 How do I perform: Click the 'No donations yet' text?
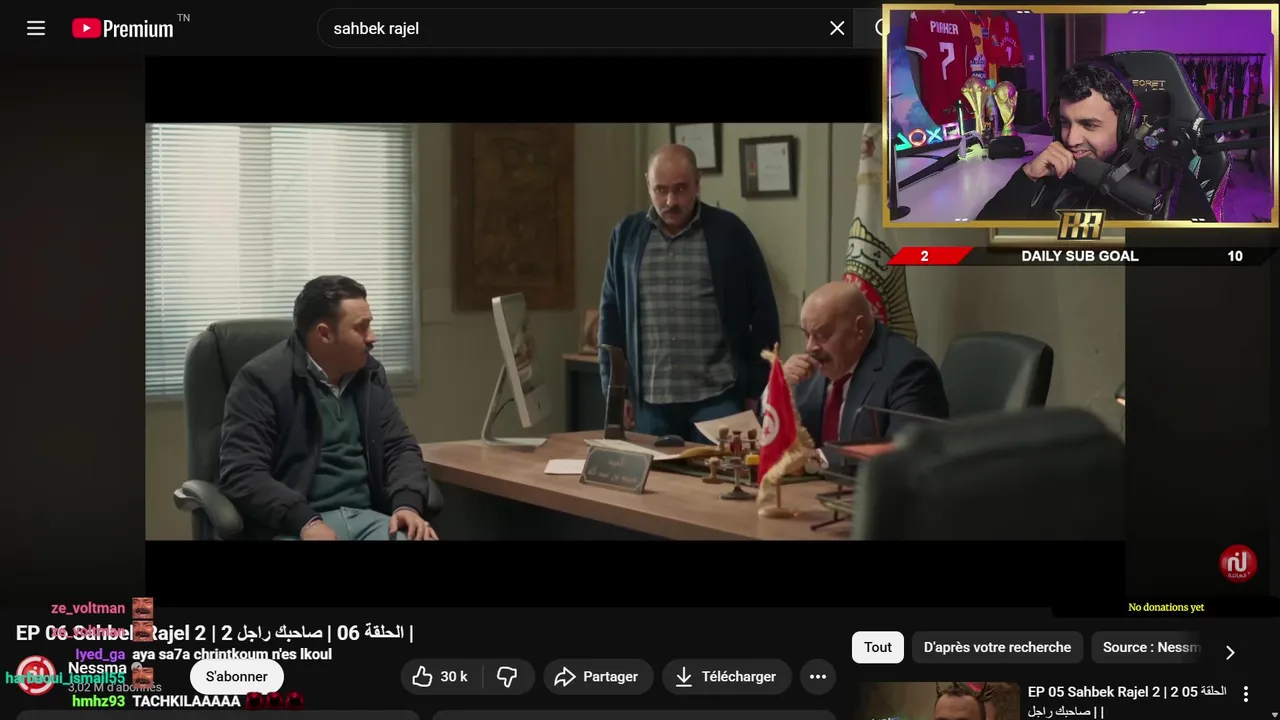tap(1166, 607)
